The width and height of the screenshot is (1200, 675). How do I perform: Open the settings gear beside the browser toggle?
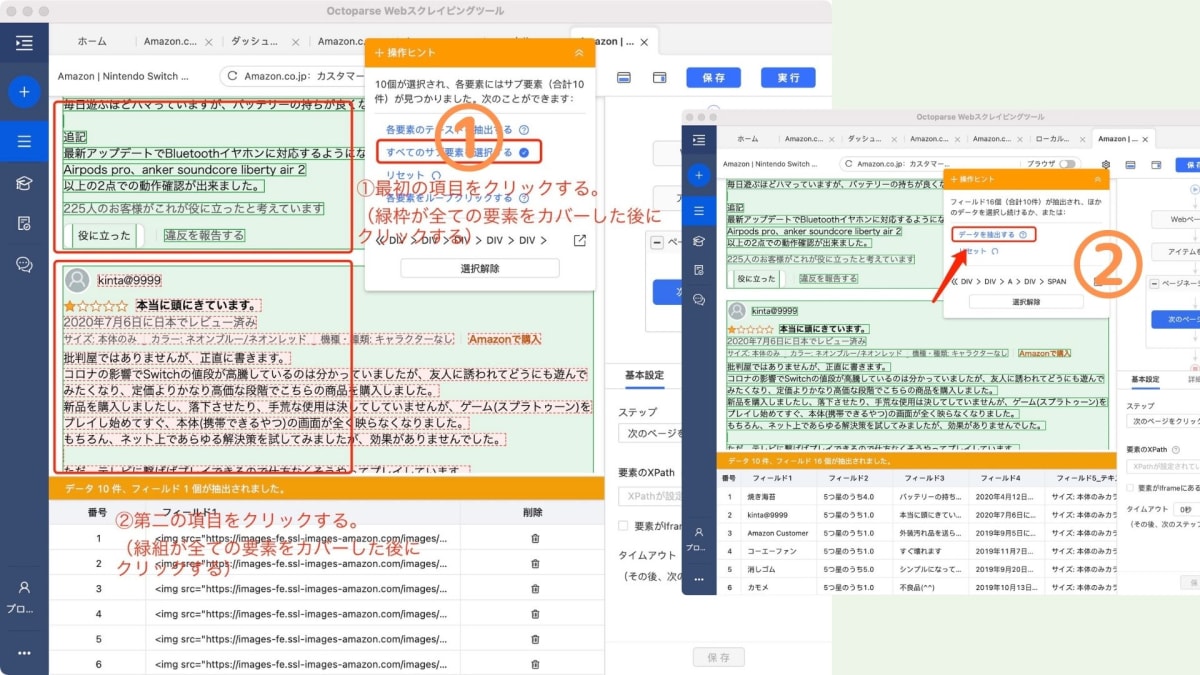pyautogui.click(x=1106, y=164)
